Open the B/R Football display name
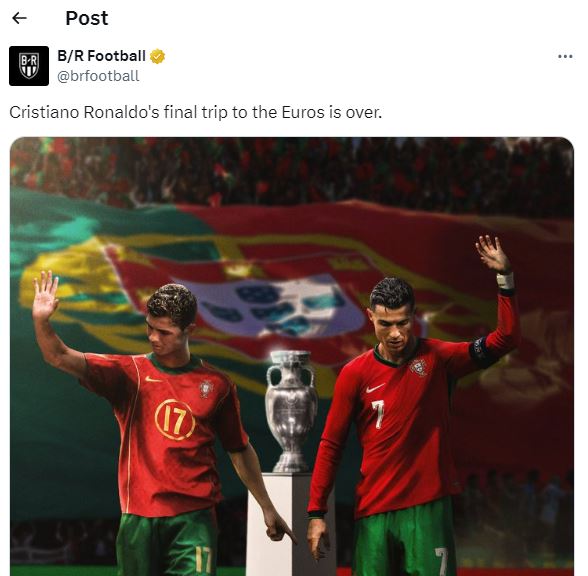This screenshot has width=588, height=576. point(101,56)
